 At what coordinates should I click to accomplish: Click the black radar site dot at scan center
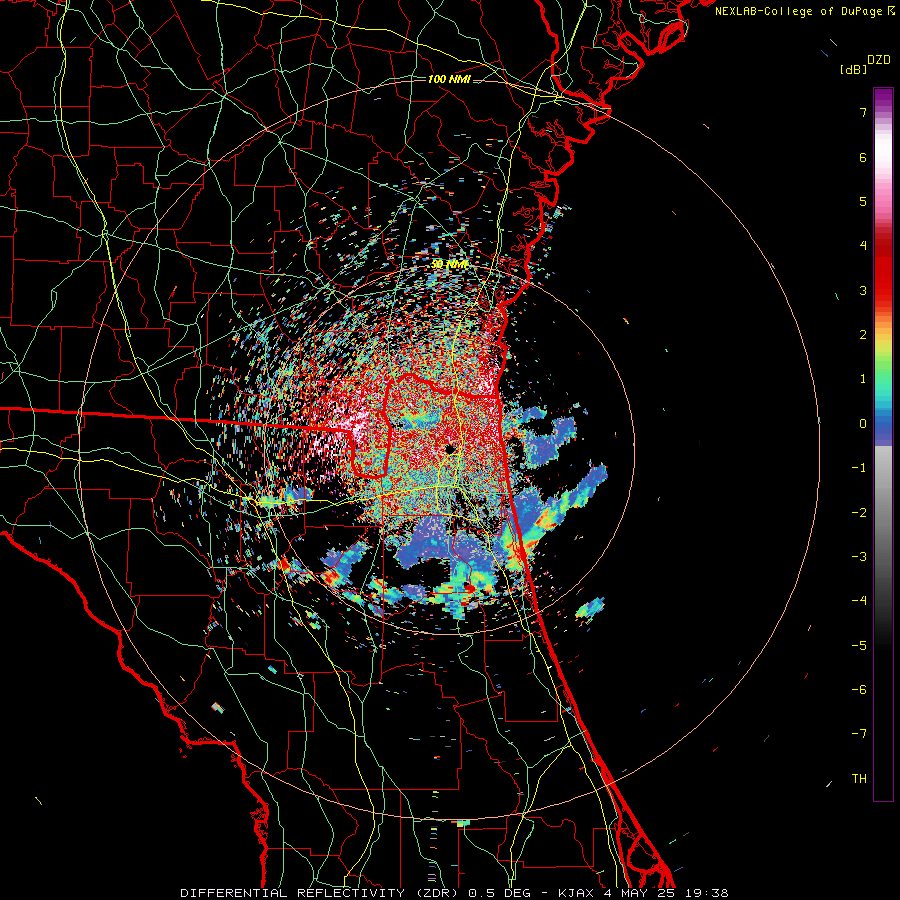point(450,449)
